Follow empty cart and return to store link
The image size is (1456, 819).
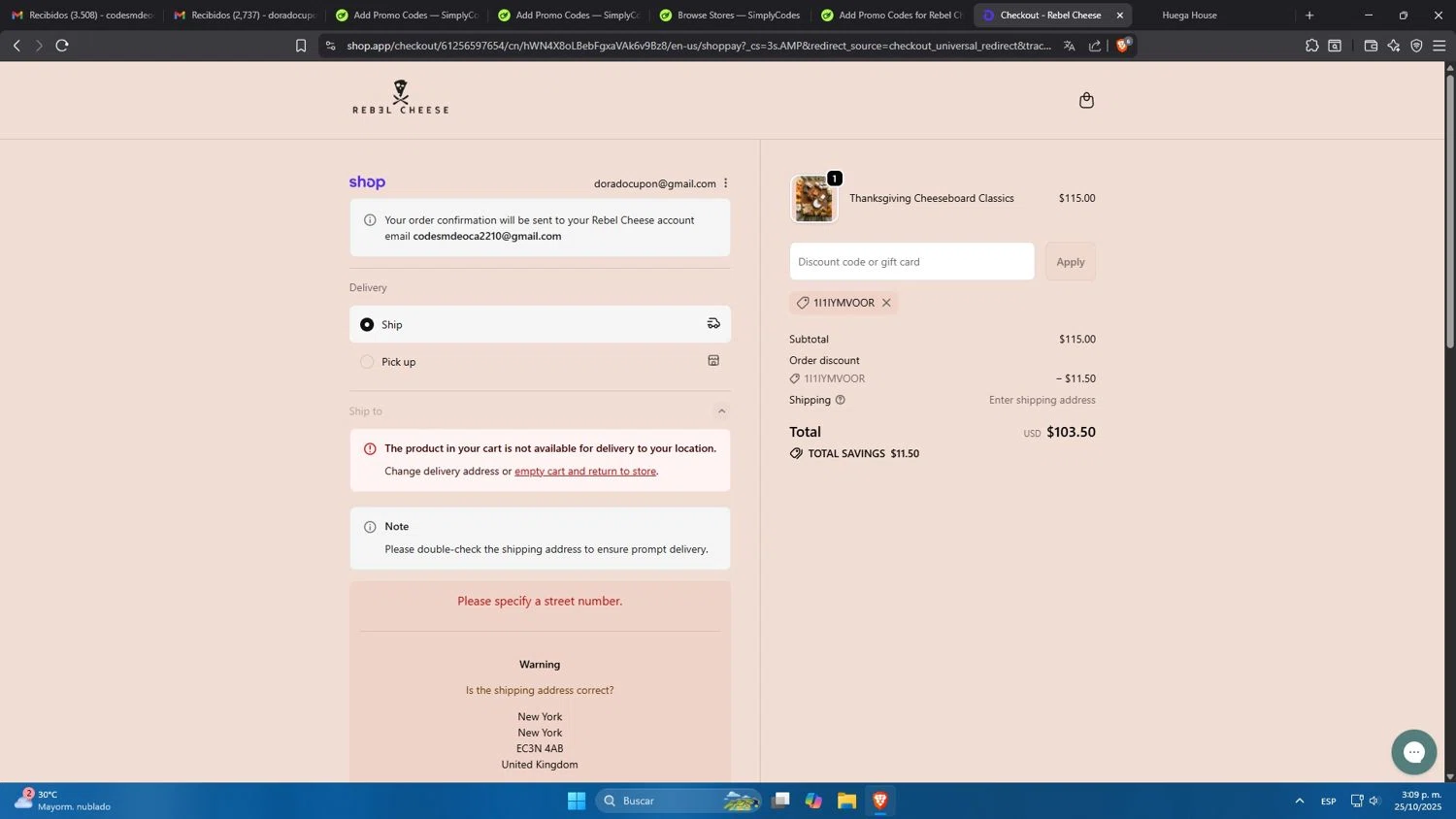[585, 472]
